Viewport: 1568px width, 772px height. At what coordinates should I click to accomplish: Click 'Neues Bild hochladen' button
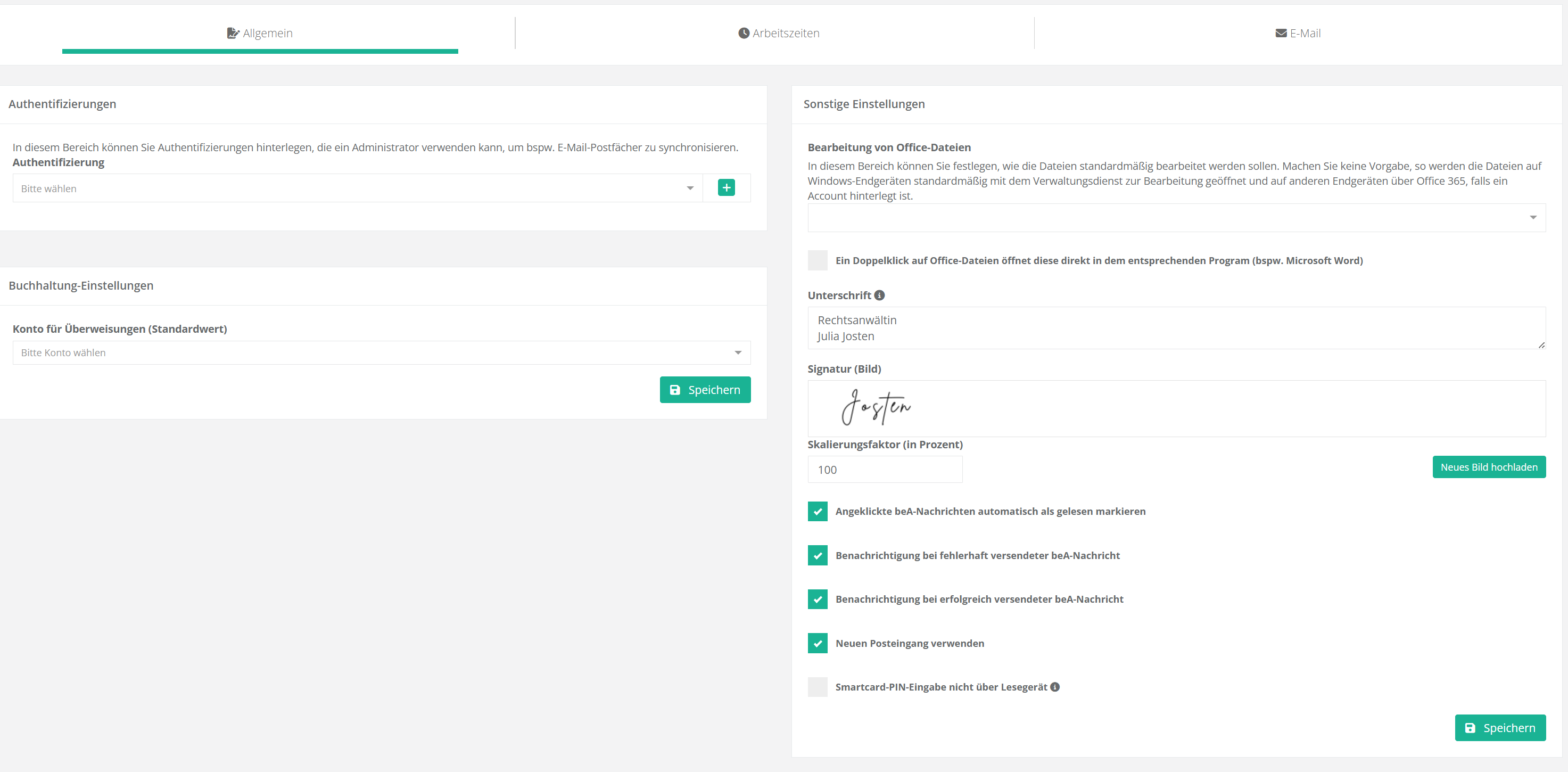click(x=1488, y=467)
